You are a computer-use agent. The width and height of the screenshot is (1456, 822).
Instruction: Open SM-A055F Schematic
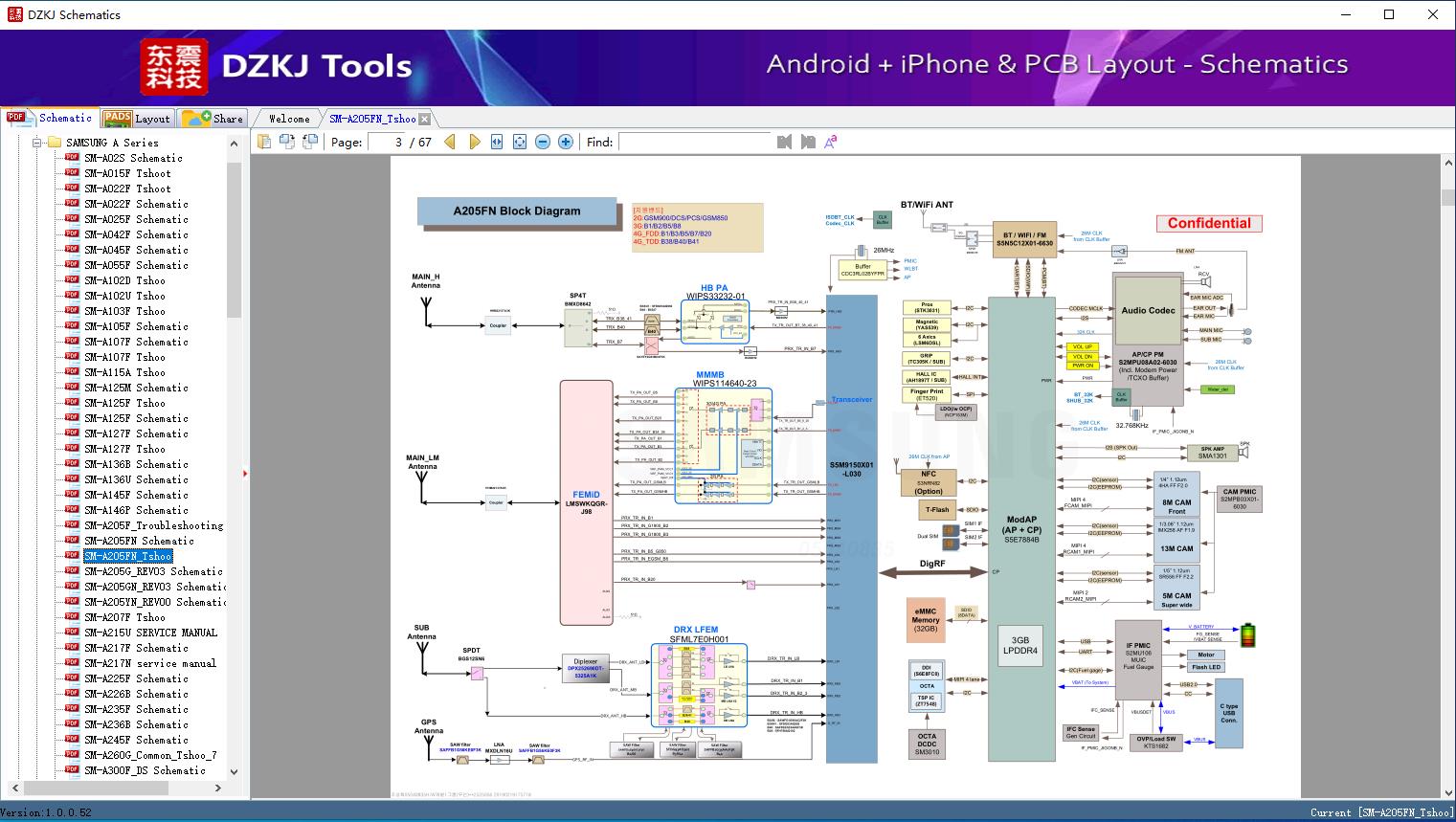click(x=136, y=265)
